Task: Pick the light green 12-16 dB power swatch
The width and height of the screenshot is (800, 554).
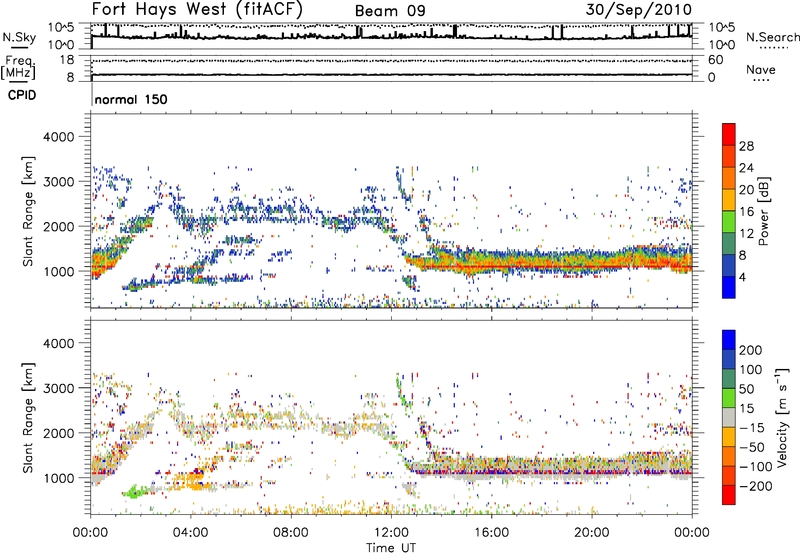Action: [729, 222]
